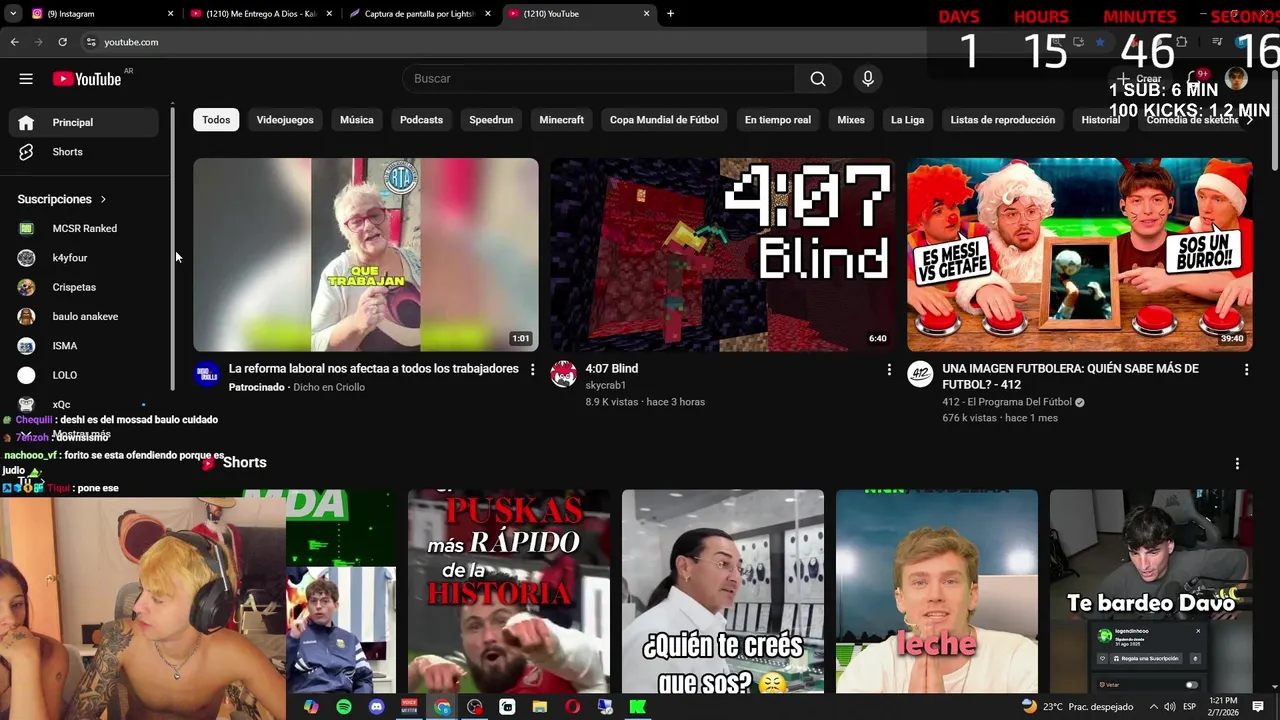Switch to Me Entrego A Dios tab
This screenshot has height=720, width=1280.
pyautogui.click(x=260, y=14)
